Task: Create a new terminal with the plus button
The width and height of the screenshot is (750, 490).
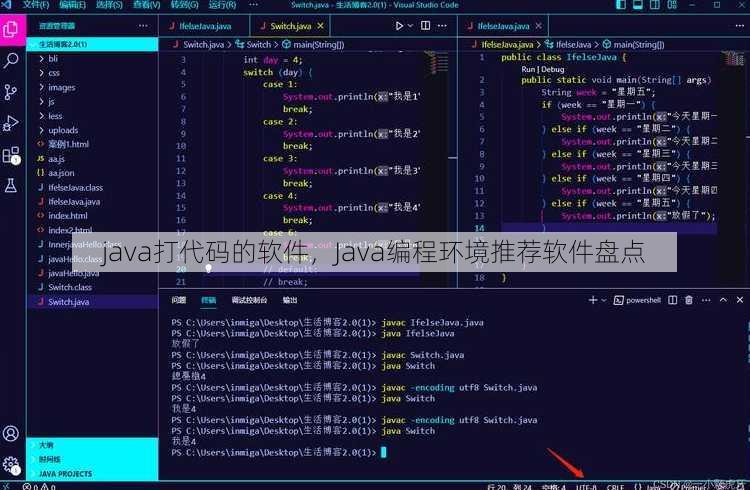Action: pyautogui.click(x=593, y=300)
